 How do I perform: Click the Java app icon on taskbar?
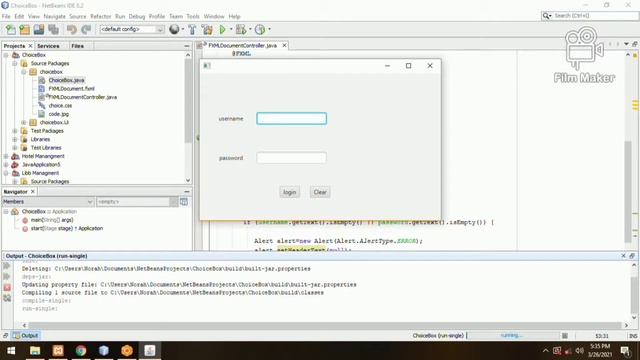[150, 351]
